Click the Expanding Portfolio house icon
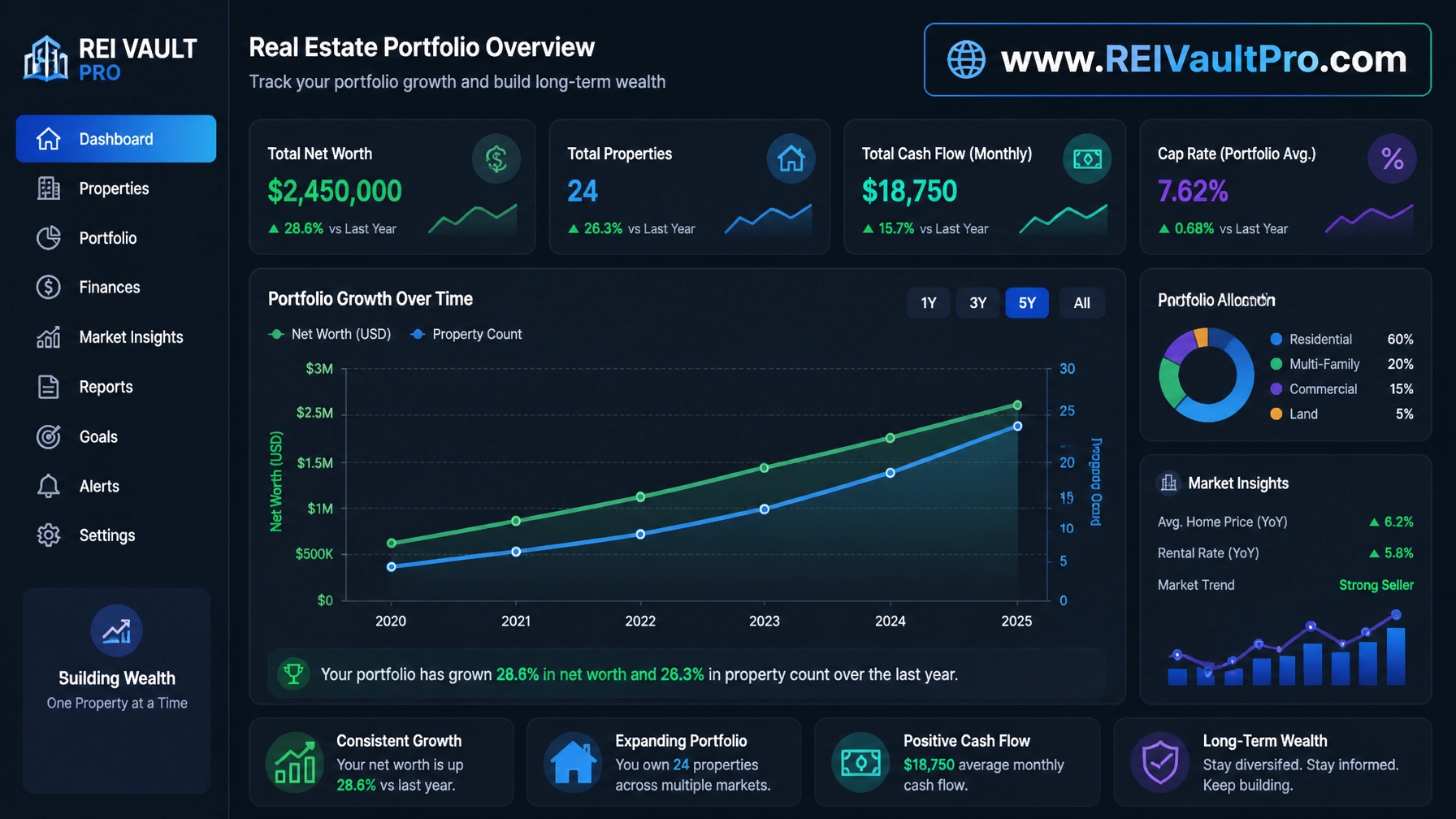 (x=573, y=762)
